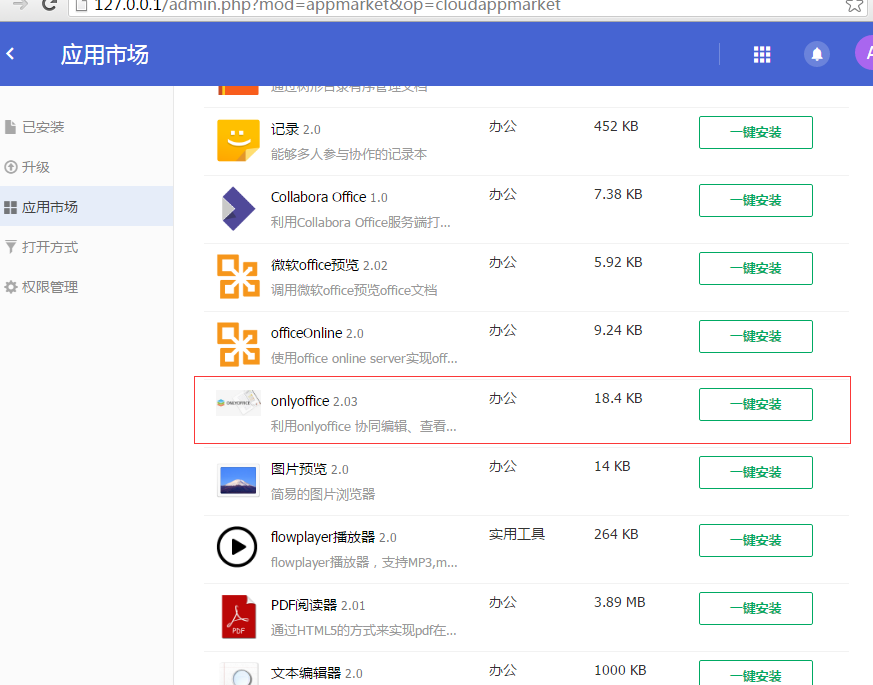Bookmark page with star icon
The image size is (873, 685).
point(854,6)
